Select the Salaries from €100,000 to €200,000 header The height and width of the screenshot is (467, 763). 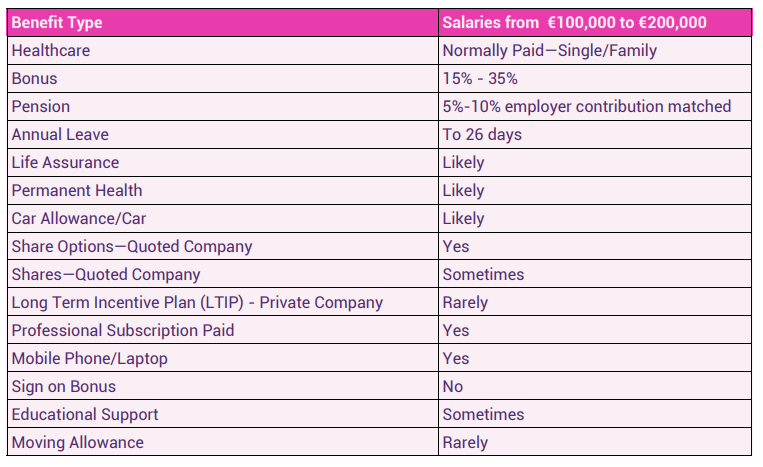(595, 22)
